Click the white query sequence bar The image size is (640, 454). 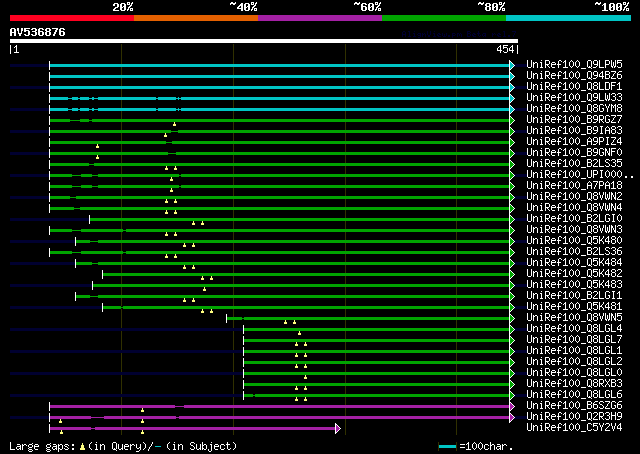pyautogui.click(x=264, y=41)
